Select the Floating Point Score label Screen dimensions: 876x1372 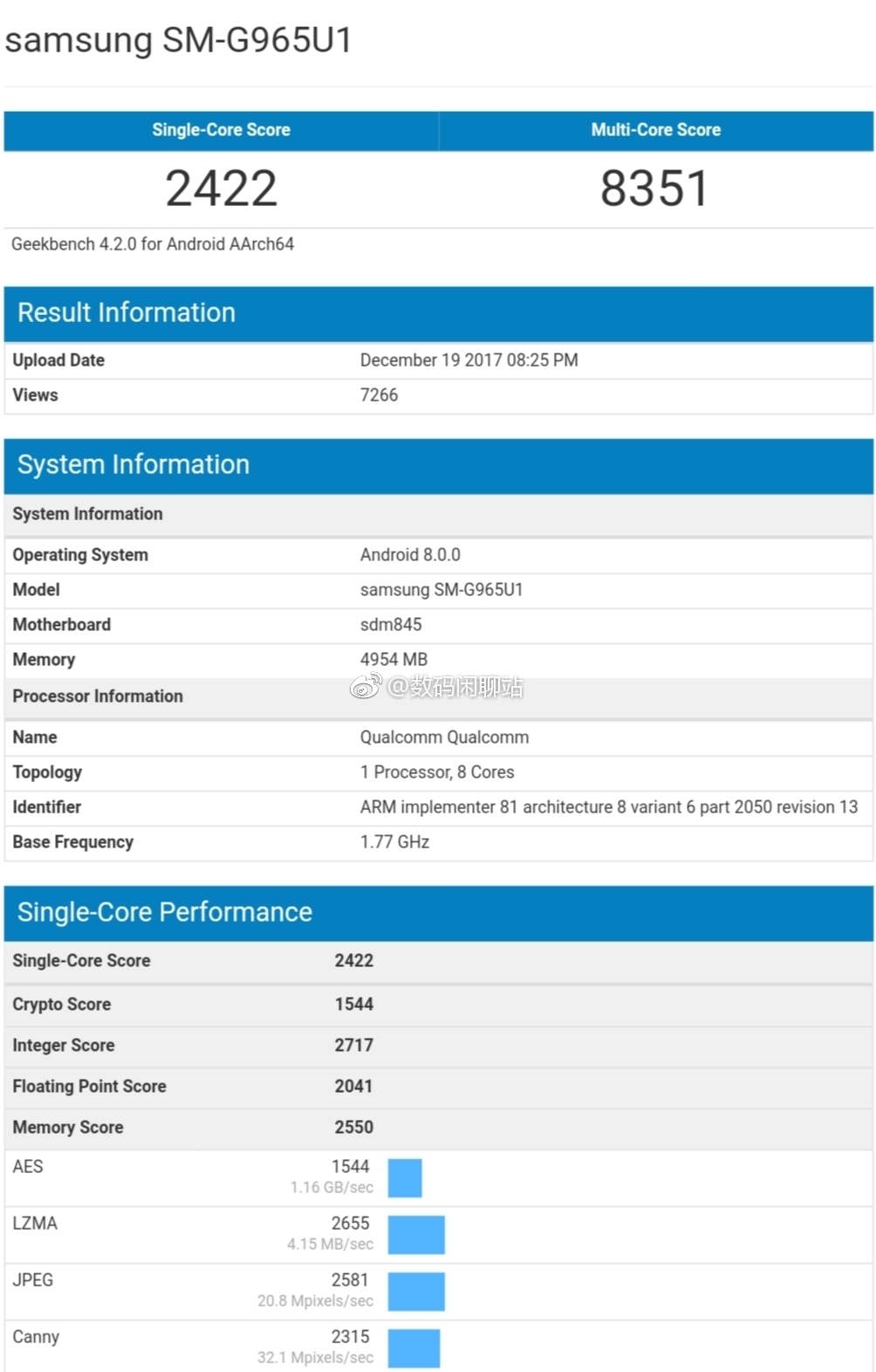(89, 1087)
